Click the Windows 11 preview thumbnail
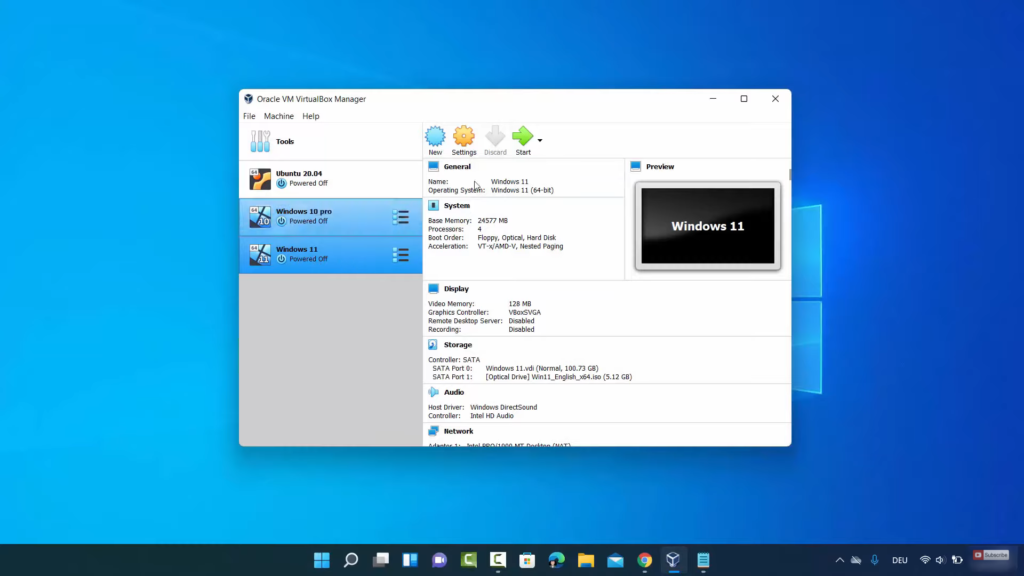 708,226
